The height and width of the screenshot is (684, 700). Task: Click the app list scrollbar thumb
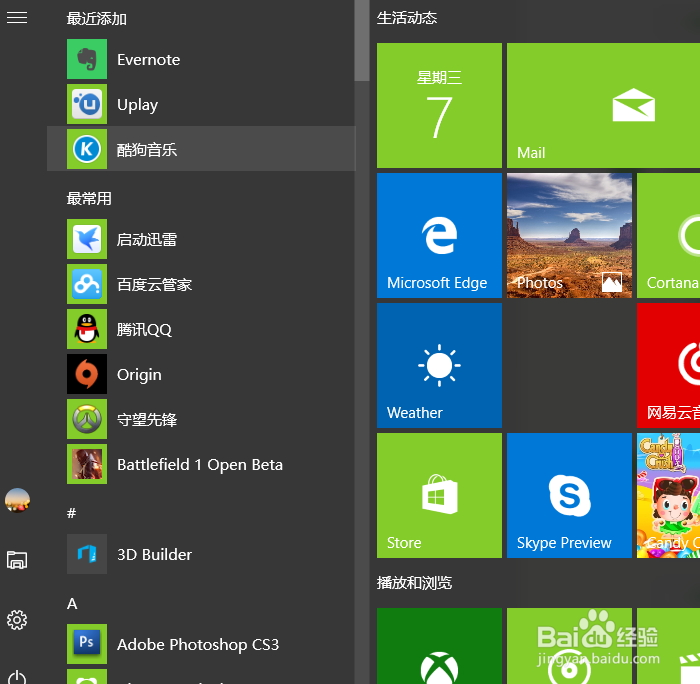[x=362, y=40]
